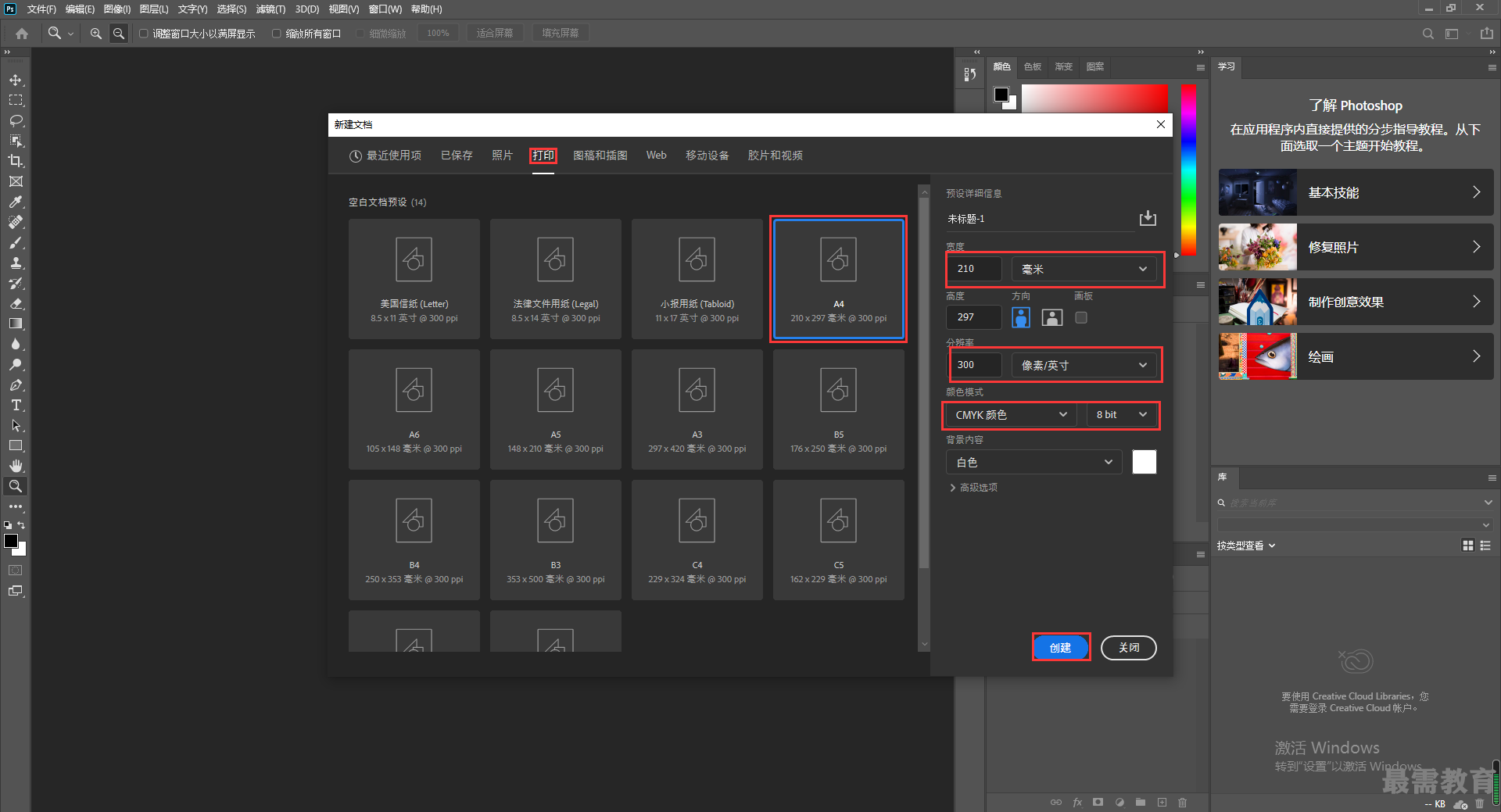Select the Spot Healing Brush tool
The width and height of the screenshot is (1501, 812).
[16, 223]
